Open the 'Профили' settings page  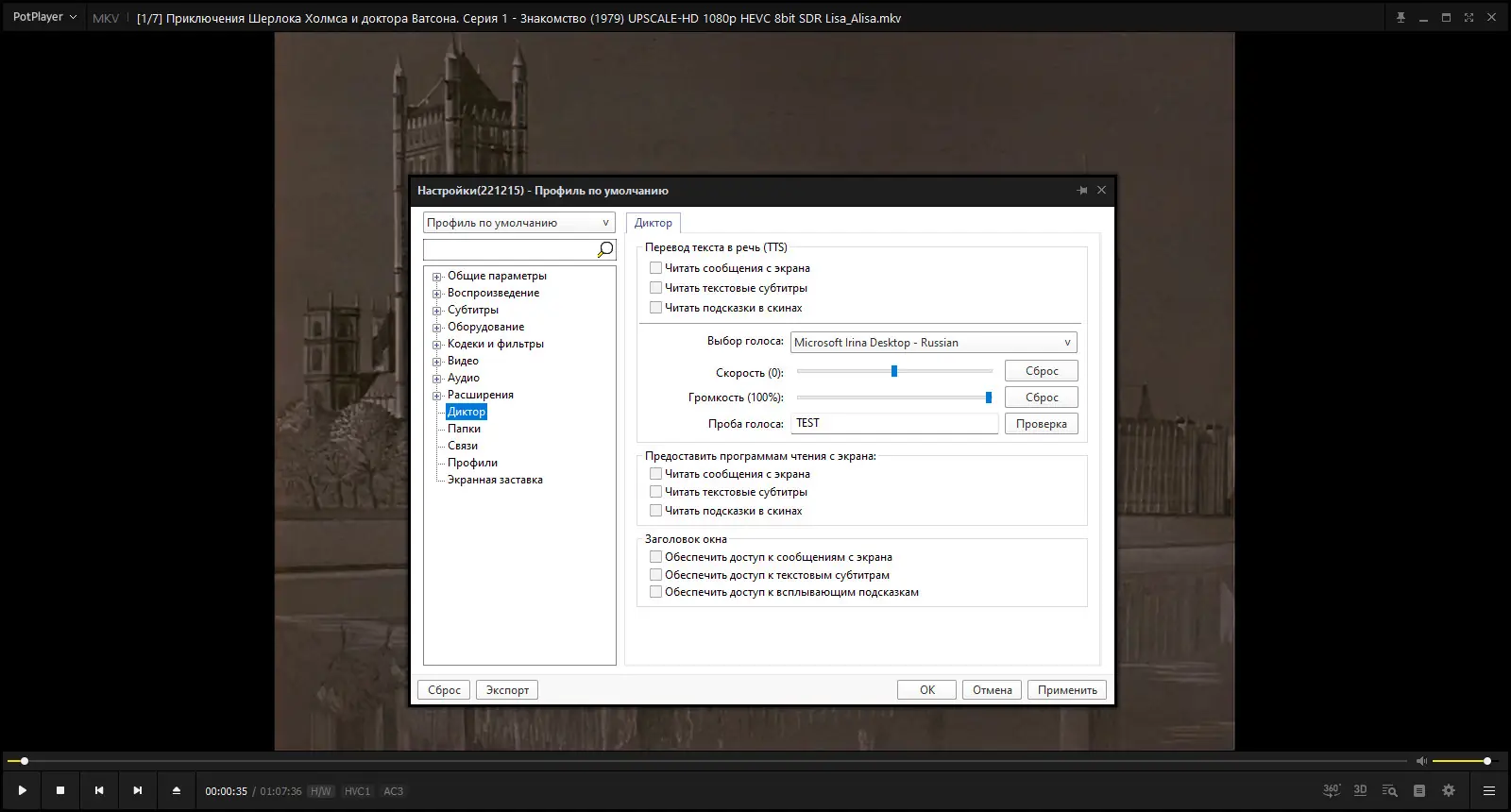[x=472, y=463]
